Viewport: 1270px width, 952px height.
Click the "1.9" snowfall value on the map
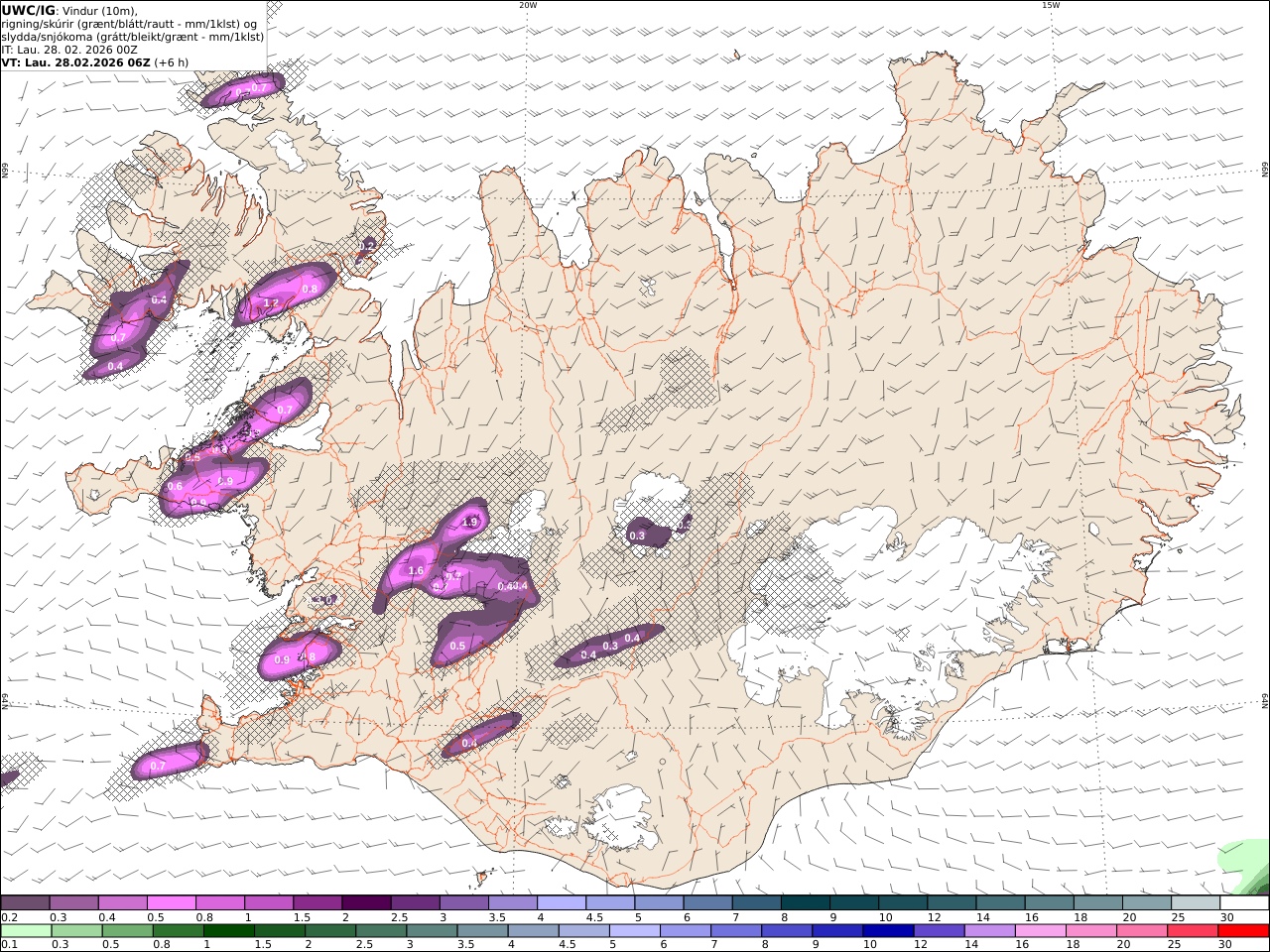(x=470, y=522)
